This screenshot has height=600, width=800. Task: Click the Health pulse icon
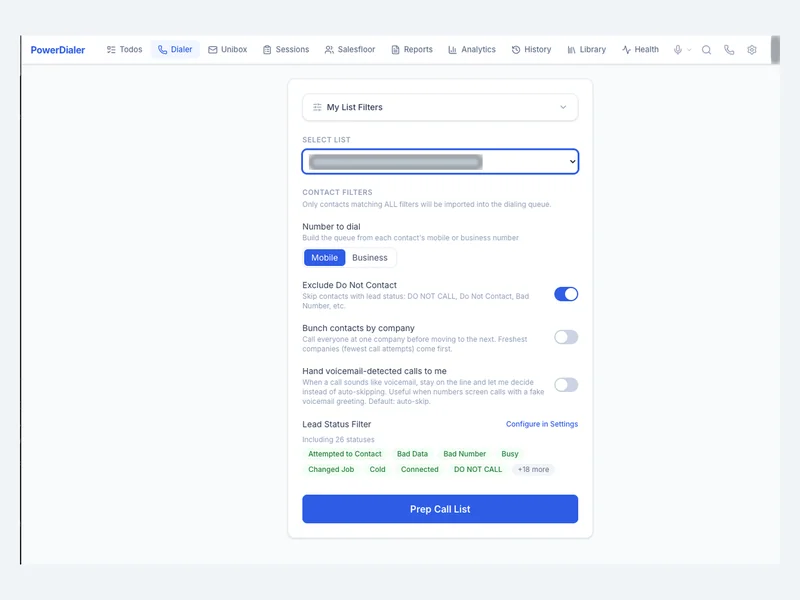point(626,50)
